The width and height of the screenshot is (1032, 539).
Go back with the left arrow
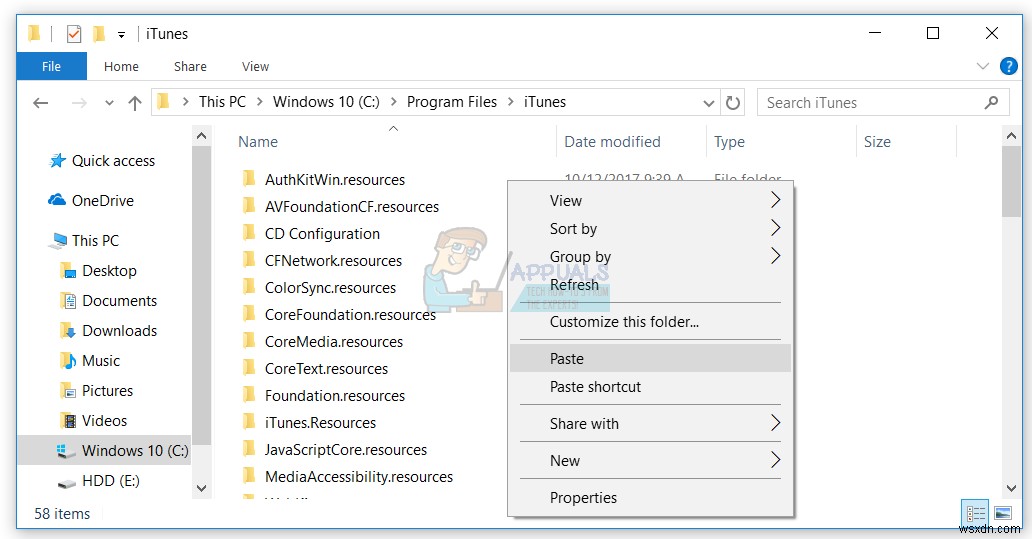(41, 103)
